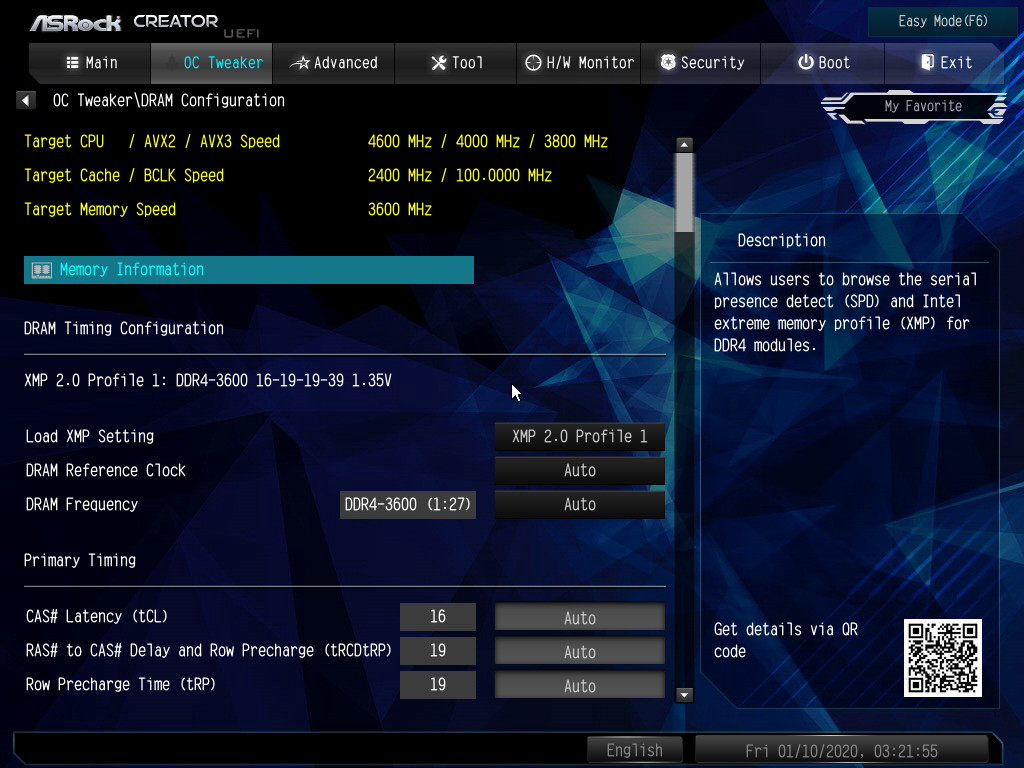
Task: Click the Memory Information book icon
Action: [x=41, y=270]
